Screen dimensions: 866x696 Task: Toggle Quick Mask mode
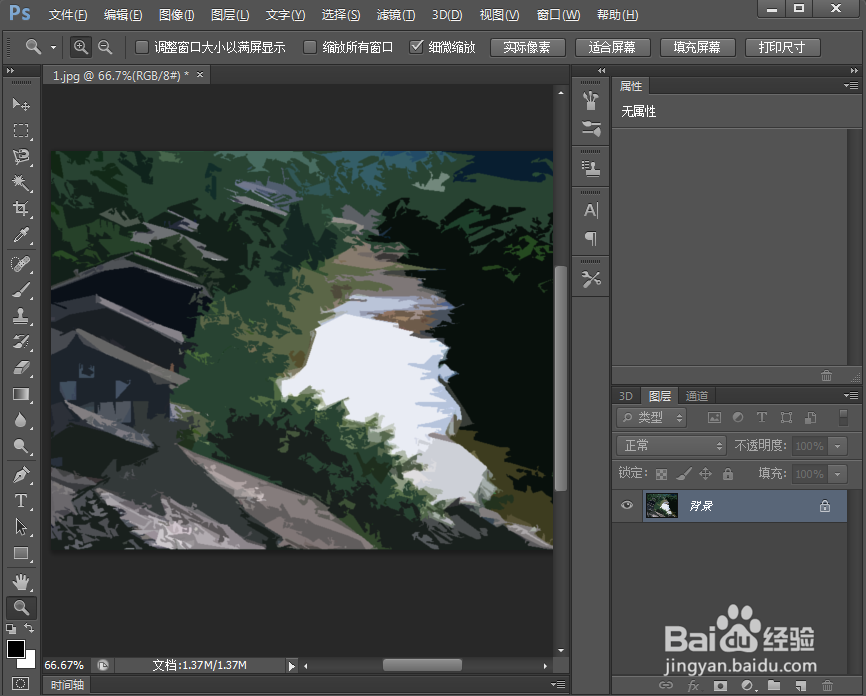[20, 683]
